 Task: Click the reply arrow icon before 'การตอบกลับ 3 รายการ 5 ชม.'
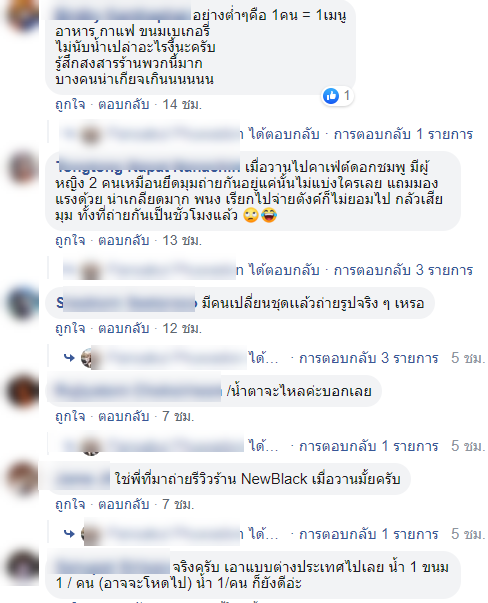(x=69, y=358)
